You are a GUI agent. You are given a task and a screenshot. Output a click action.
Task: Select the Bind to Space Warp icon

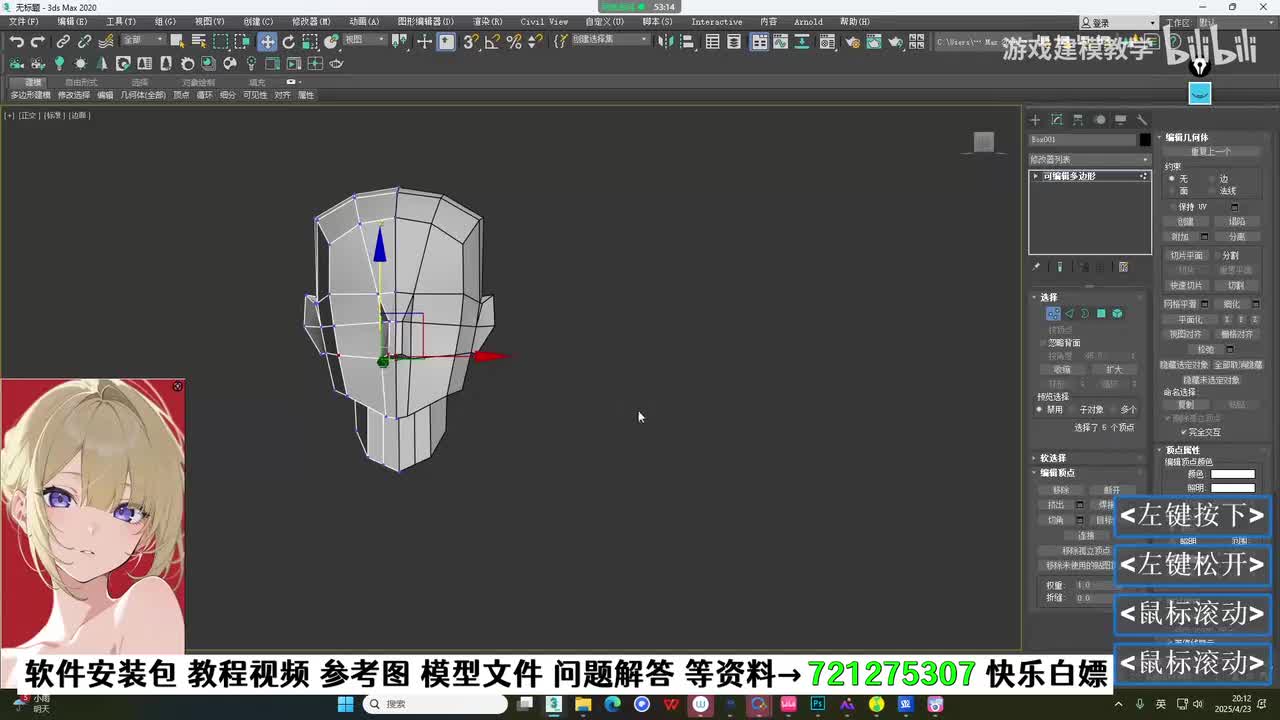105,41
